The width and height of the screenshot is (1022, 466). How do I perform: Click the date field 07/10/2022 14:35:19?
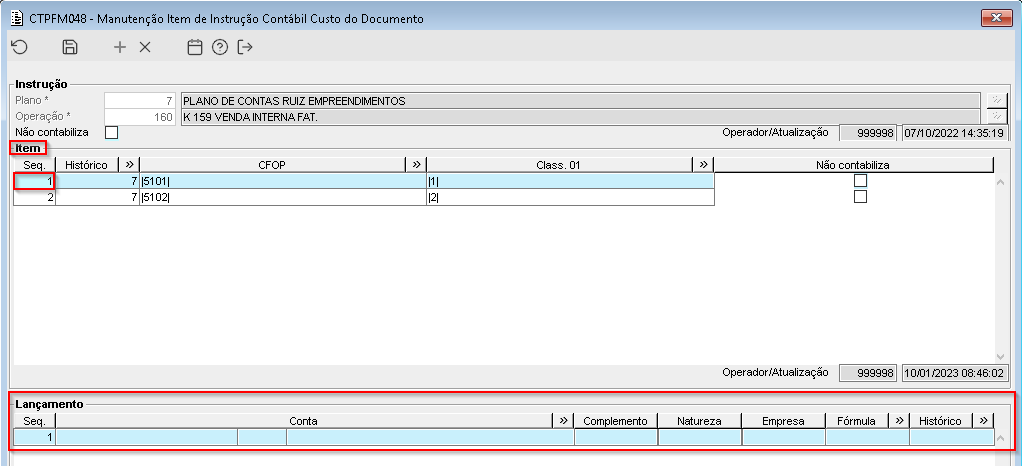(x=956, y=133)
